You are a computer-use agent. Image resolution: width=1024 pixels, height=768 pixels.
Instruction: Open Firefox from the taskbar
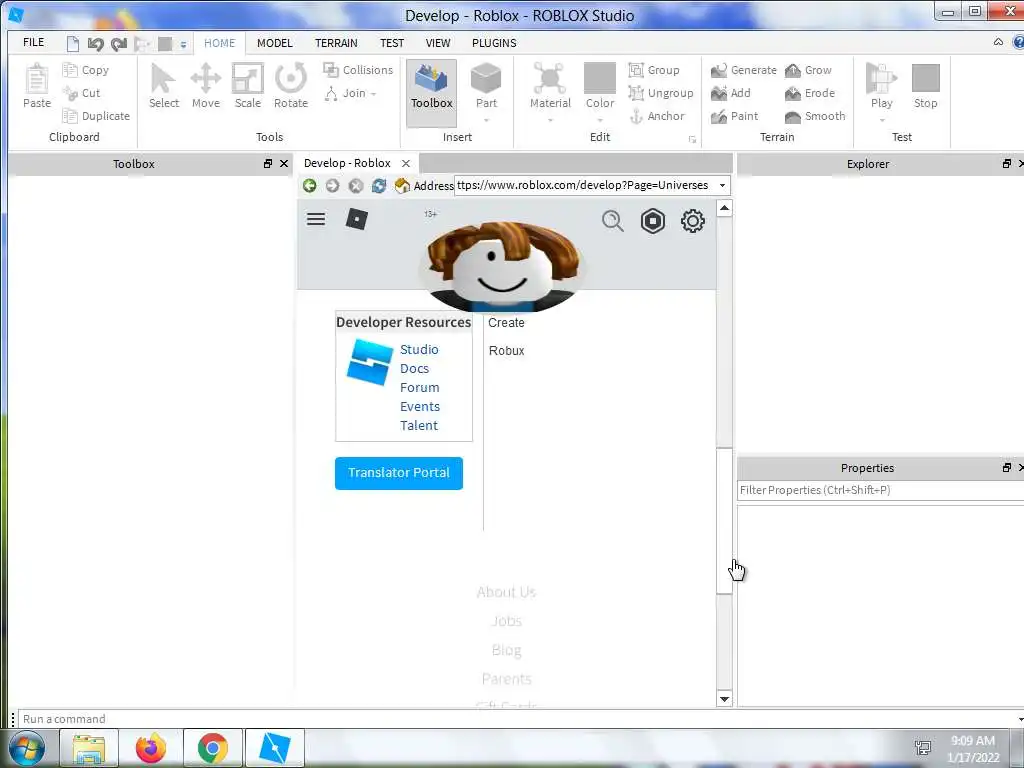[x=151, y=748]
